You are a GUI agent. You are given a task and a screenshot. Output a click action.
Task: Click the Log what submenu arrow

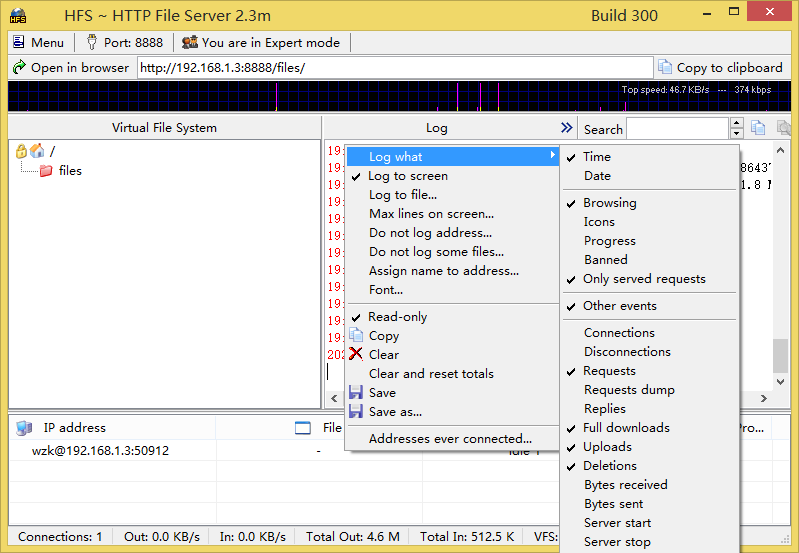tap(552, 155)
